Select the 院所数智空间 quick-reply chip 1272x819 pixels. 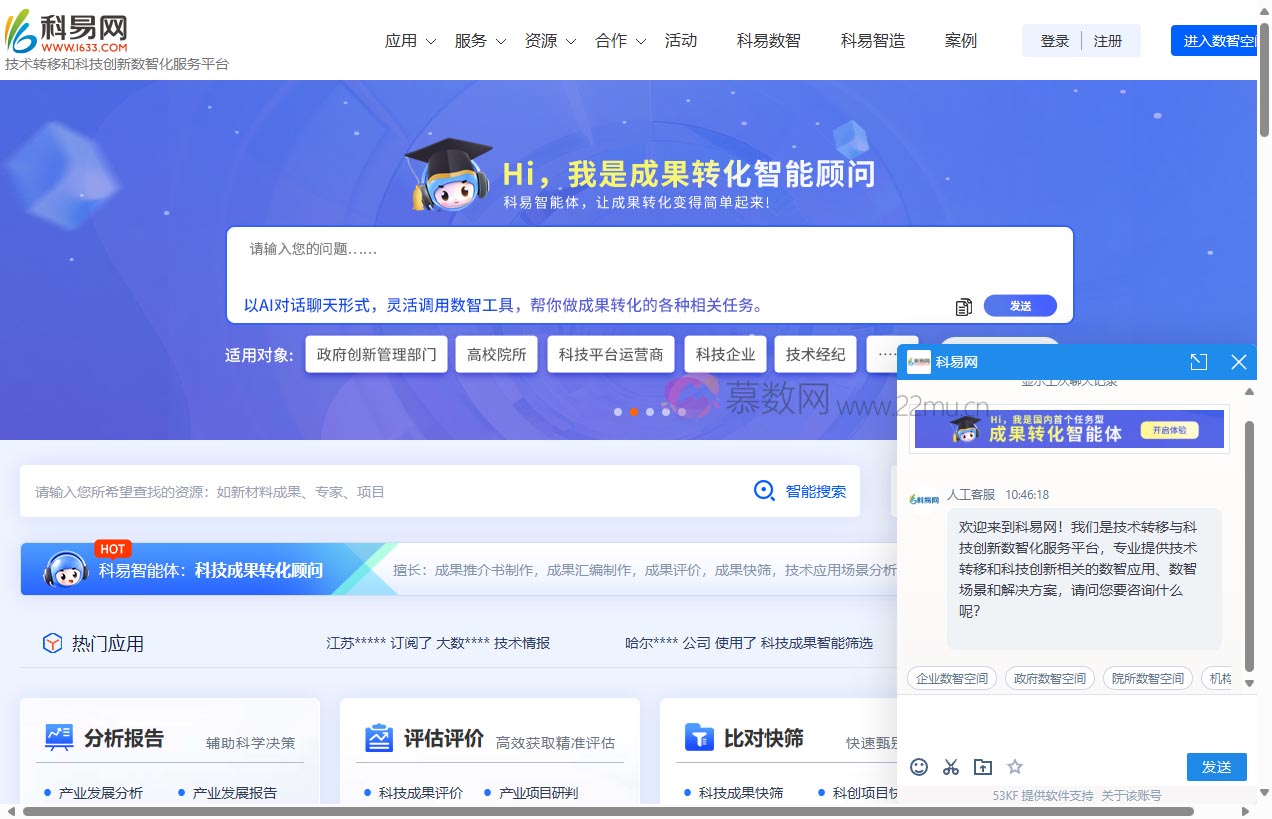pyautogui.click(x=1147, y=677)
